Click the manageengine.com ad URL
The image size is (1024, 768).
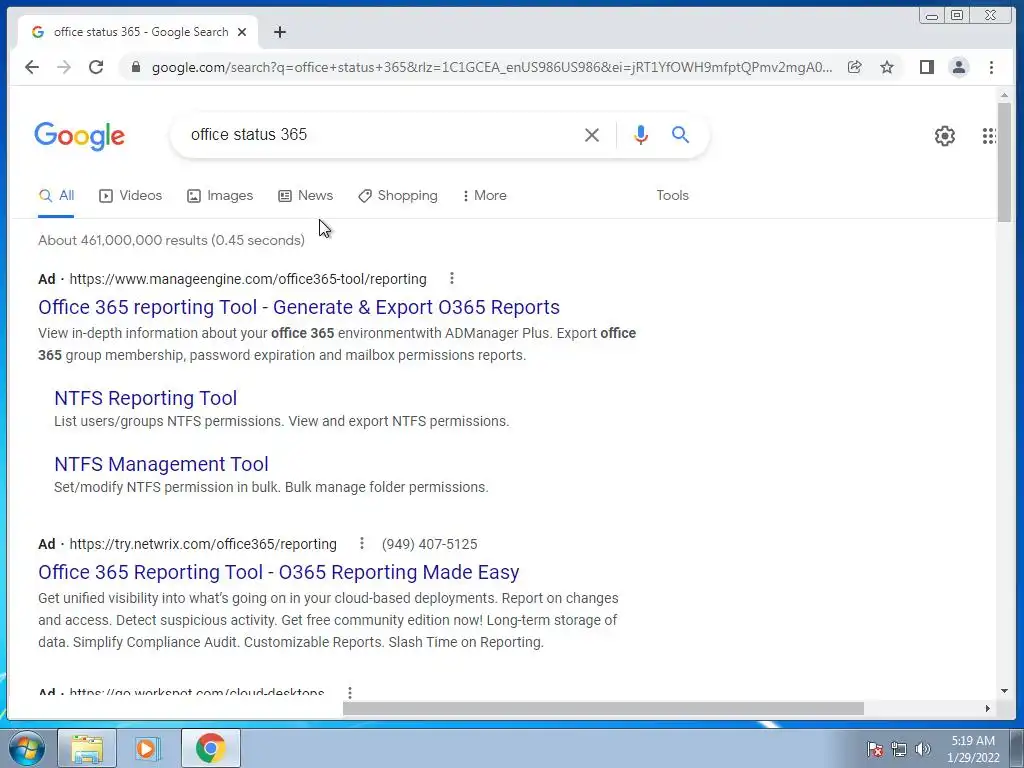(248, 279)
